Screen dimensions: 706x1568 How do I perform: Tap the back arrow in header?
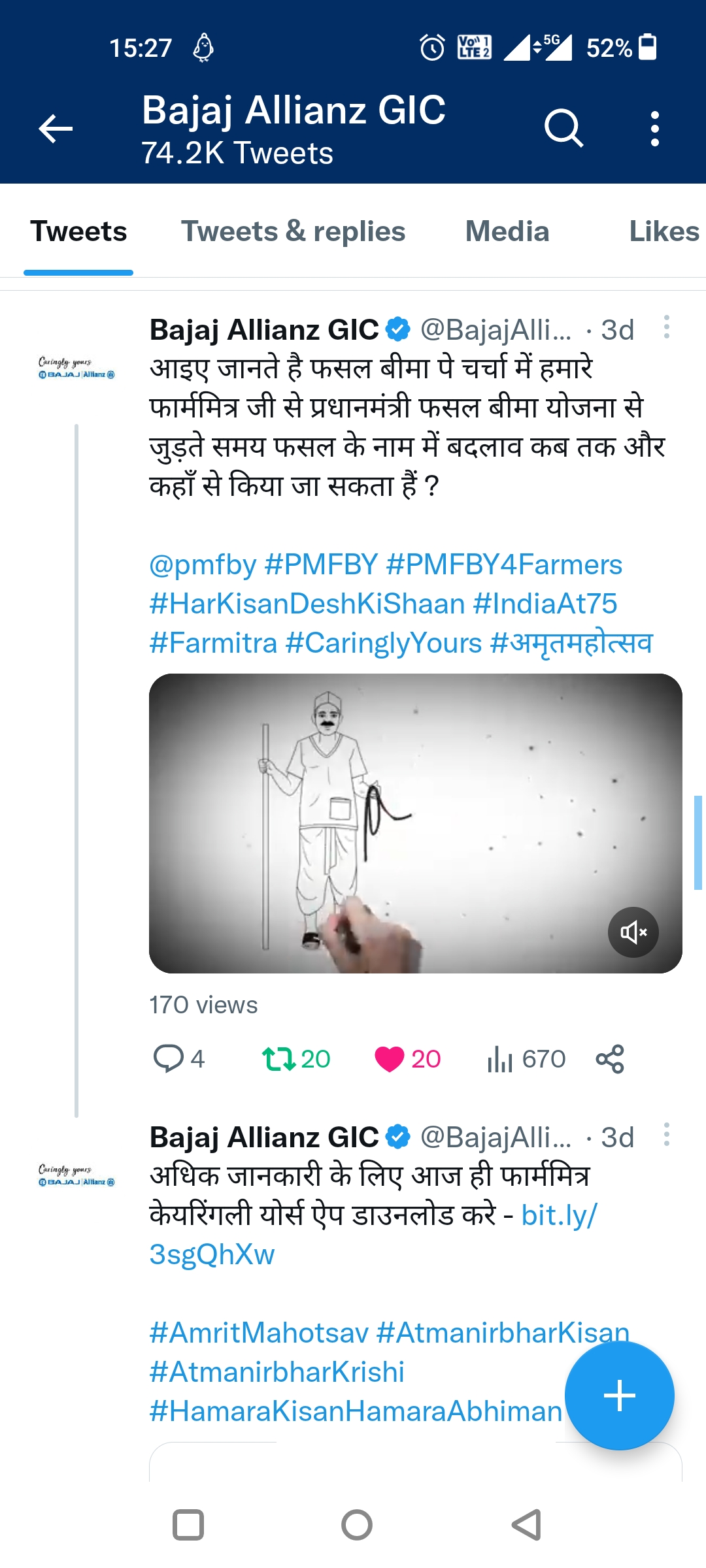[x=56, y=128]
